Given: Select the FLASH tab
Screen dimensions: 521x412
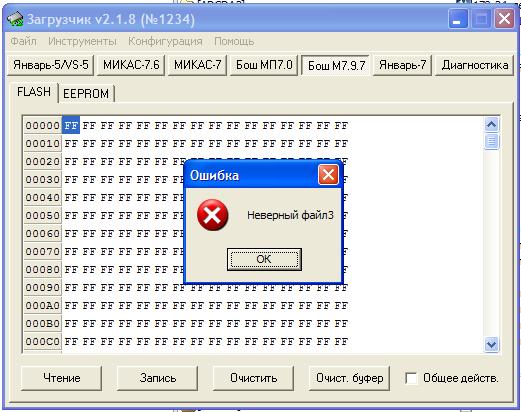Looking at the screenshot, I should pos(34,92).
